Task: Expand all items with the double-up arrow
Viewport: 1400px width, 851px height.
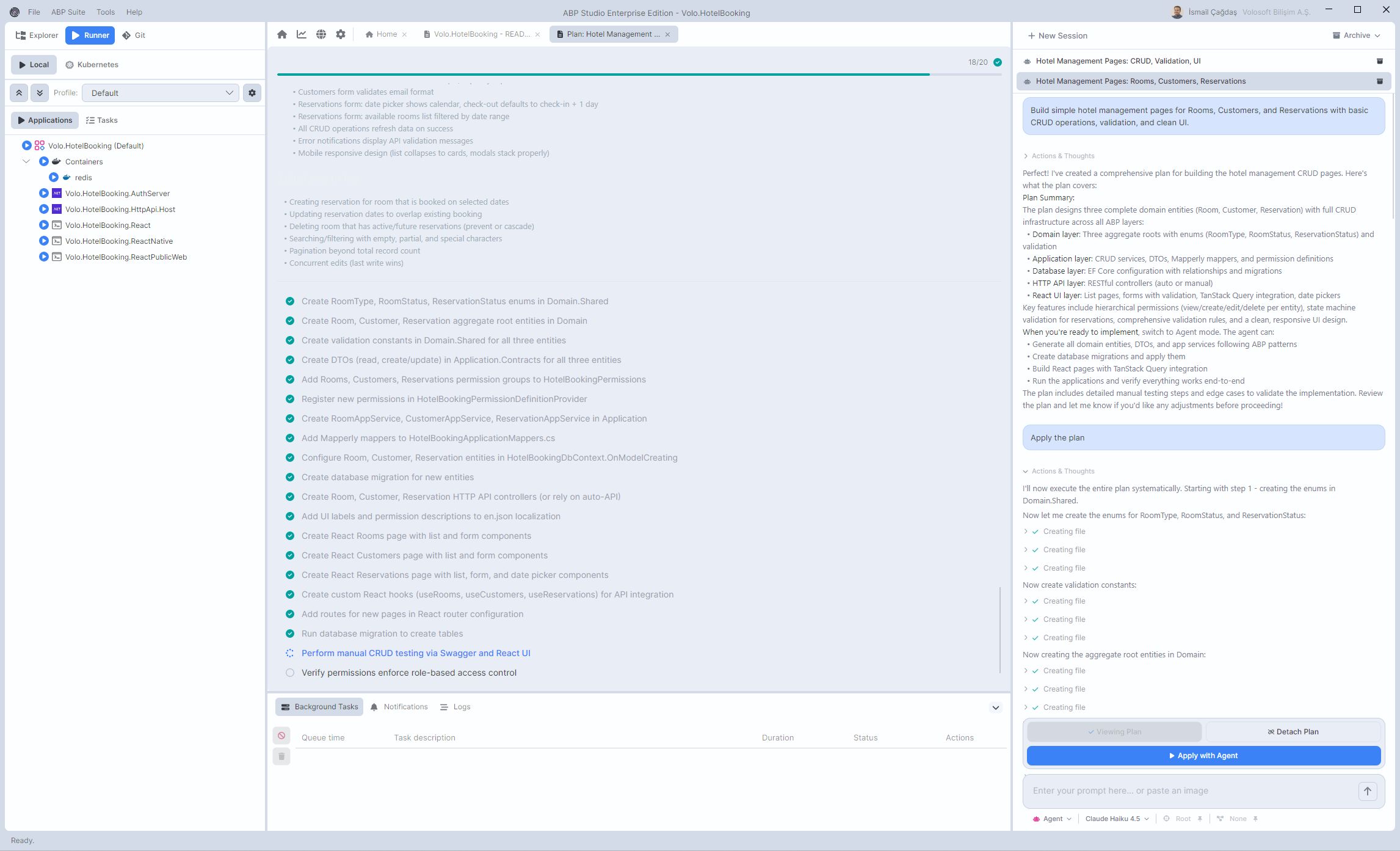Action: pyautogui.click(x=19, y=93)
